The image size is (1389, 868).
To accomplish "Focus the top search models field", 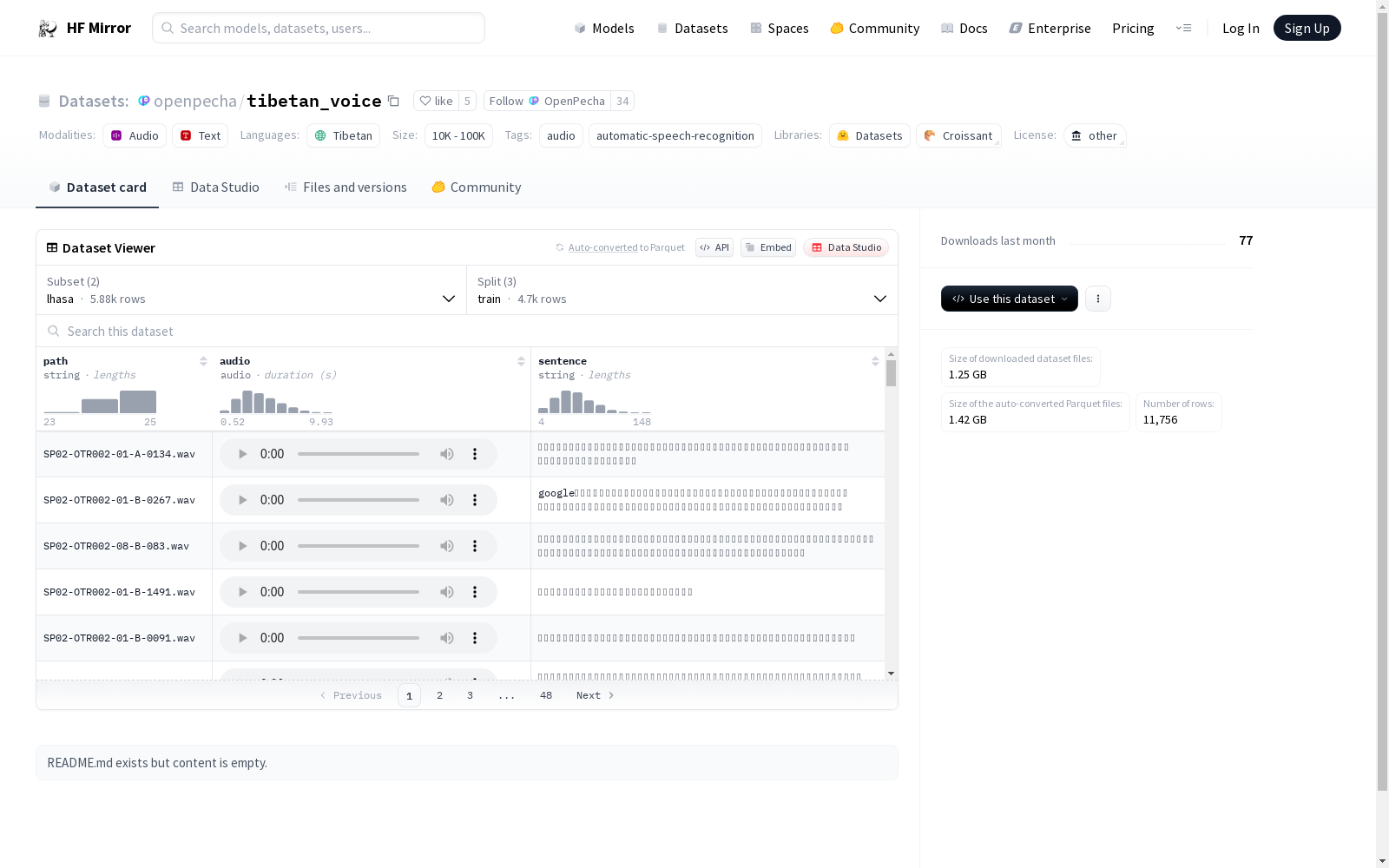I will click(319, 28).
